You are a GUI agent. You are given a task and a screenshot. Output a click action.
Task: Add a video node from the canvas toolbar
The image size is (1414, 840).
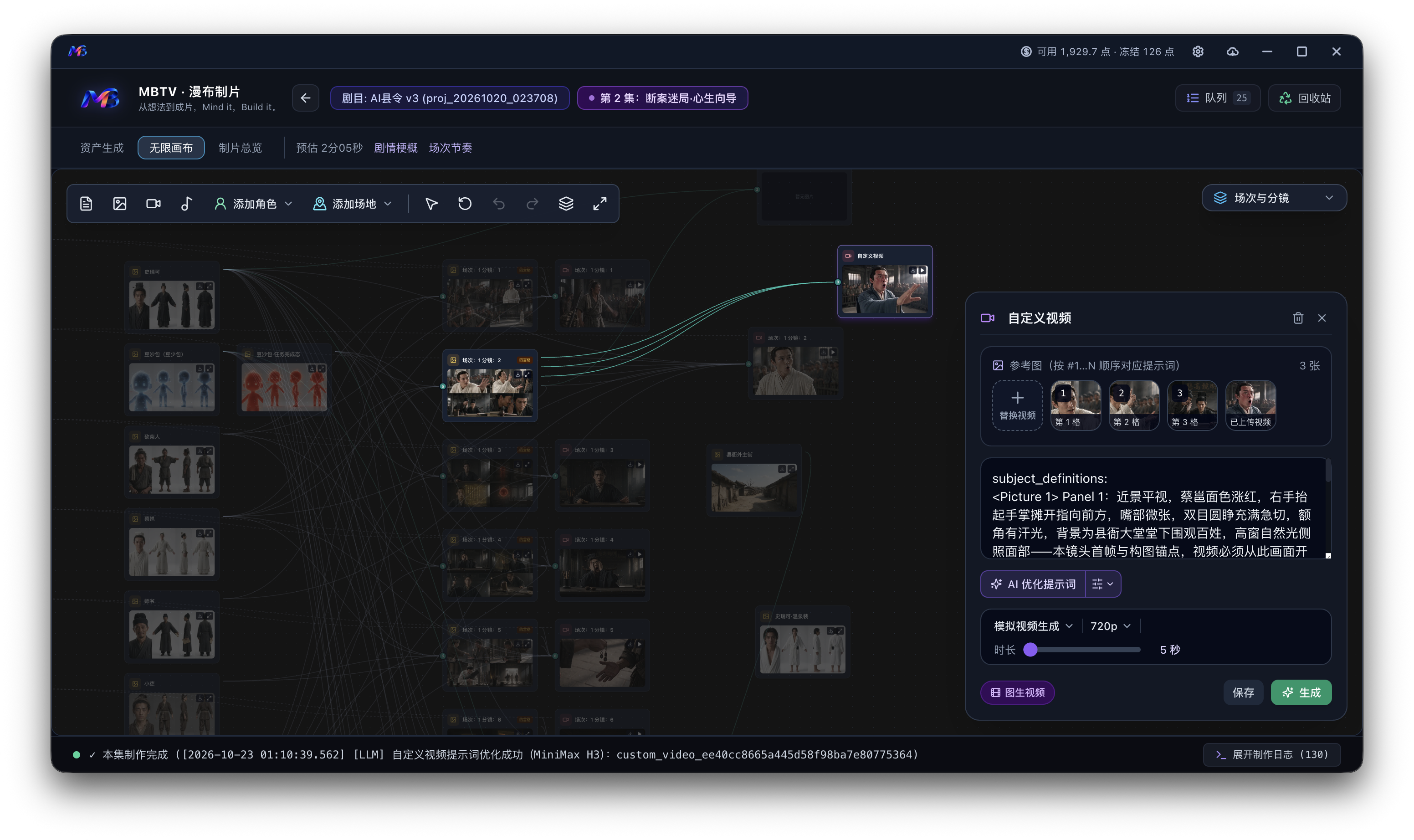154,204
